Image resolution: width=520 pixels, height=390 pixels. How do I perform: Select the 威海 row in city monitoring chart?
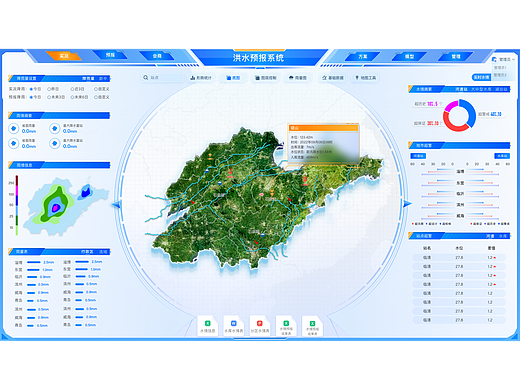click(460, 216)
